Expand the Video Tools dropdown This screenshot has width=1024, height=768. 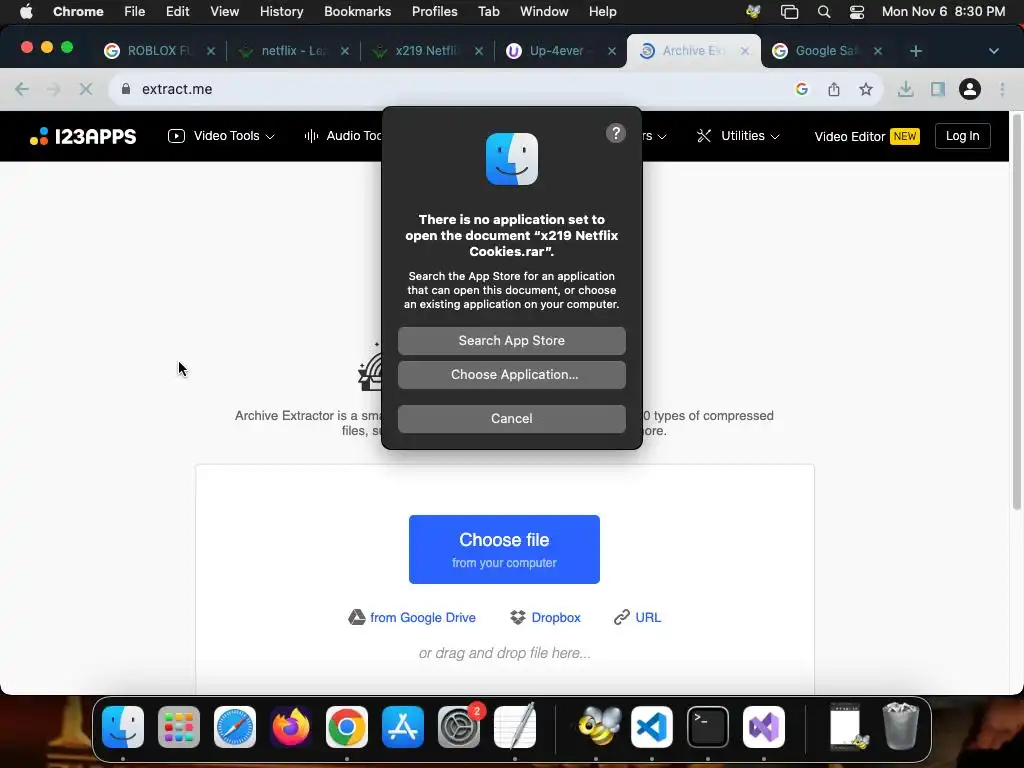pyautogui.click(x=221, y=136)
